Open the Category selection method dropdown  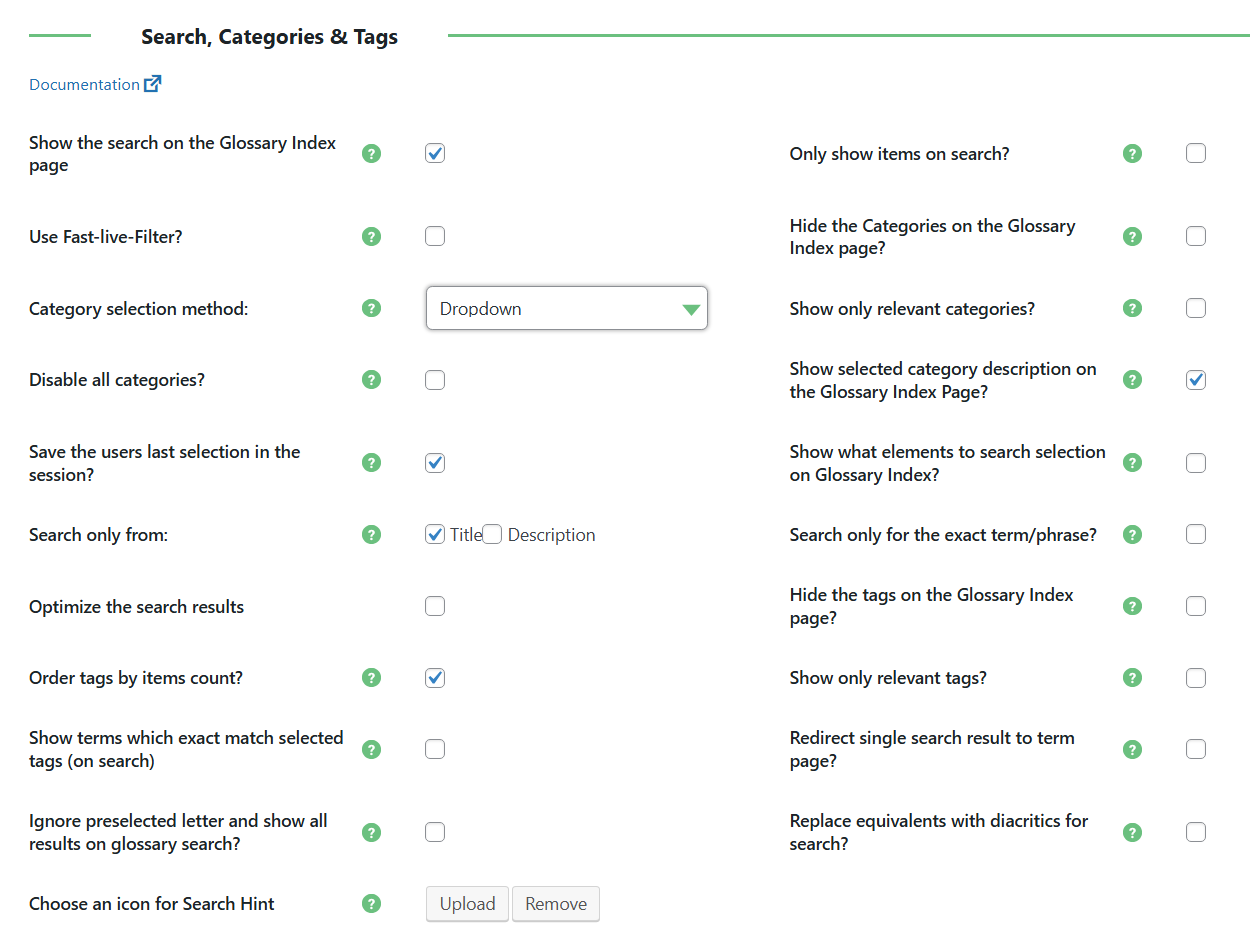[x=567, y=308]
